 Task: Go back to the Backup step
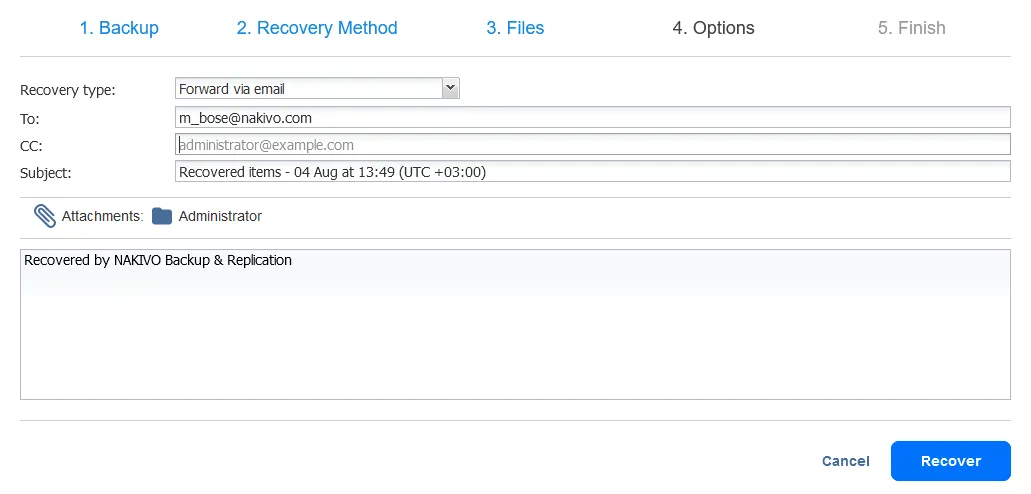pos(119,28)
